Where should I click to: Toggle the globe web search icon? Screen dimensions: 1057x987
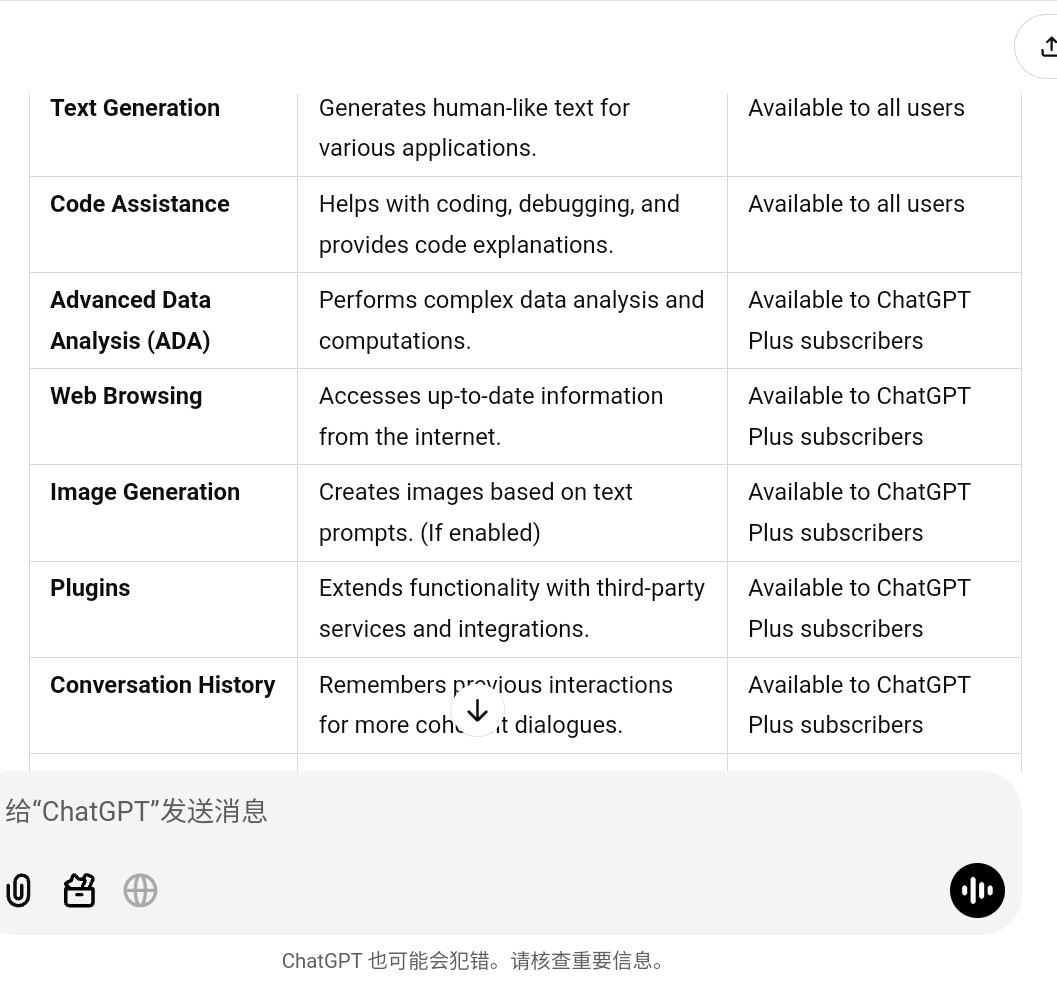[x=140, y=891]
